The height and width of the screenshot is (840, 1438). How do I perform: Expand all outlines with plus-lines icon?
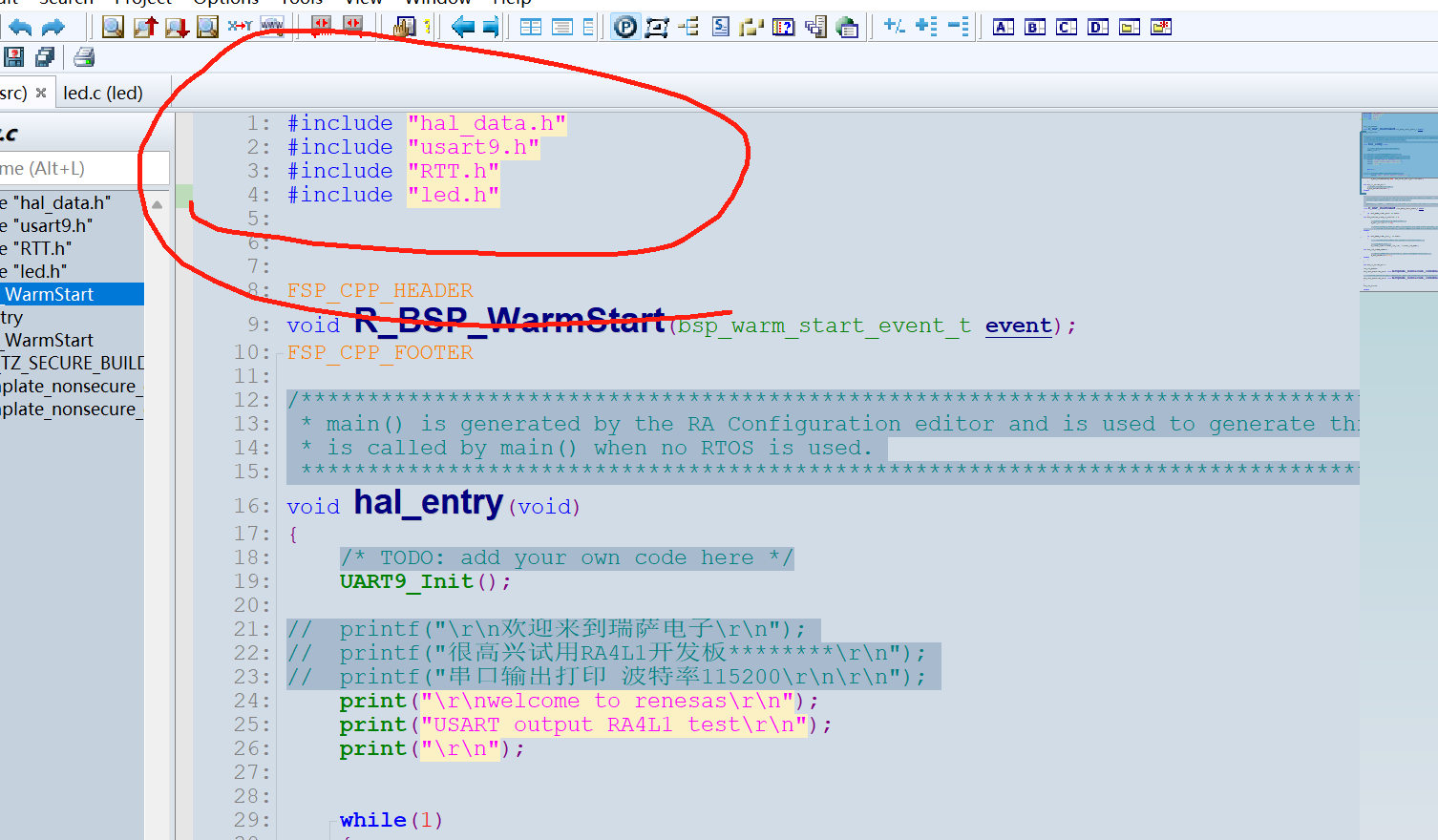[926, 27]
